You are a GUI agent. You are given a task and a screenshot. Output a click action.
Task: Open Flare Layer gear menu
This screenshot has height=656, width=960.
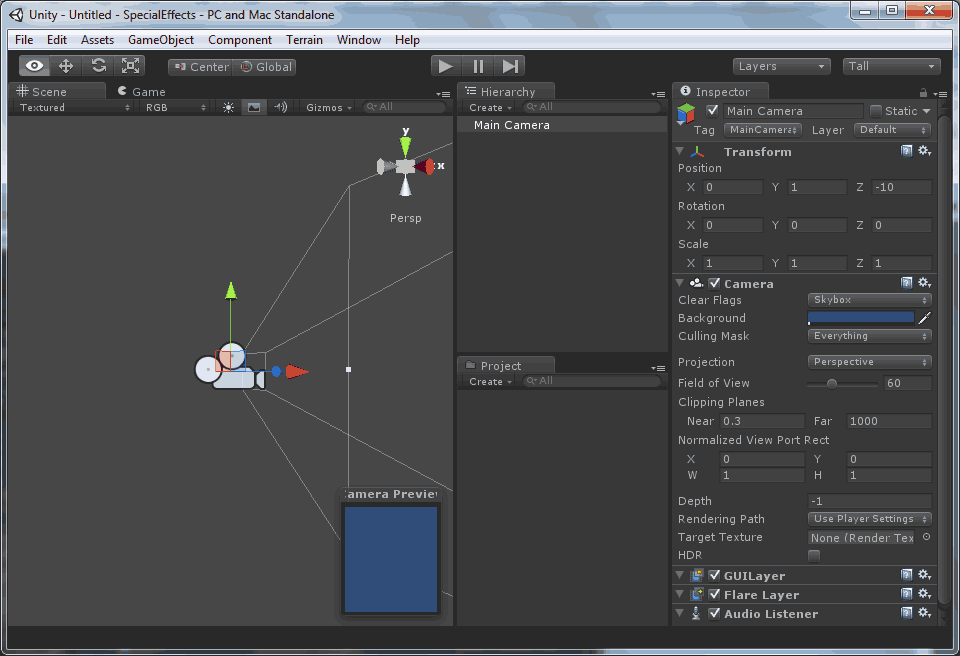tap(924, 594)
